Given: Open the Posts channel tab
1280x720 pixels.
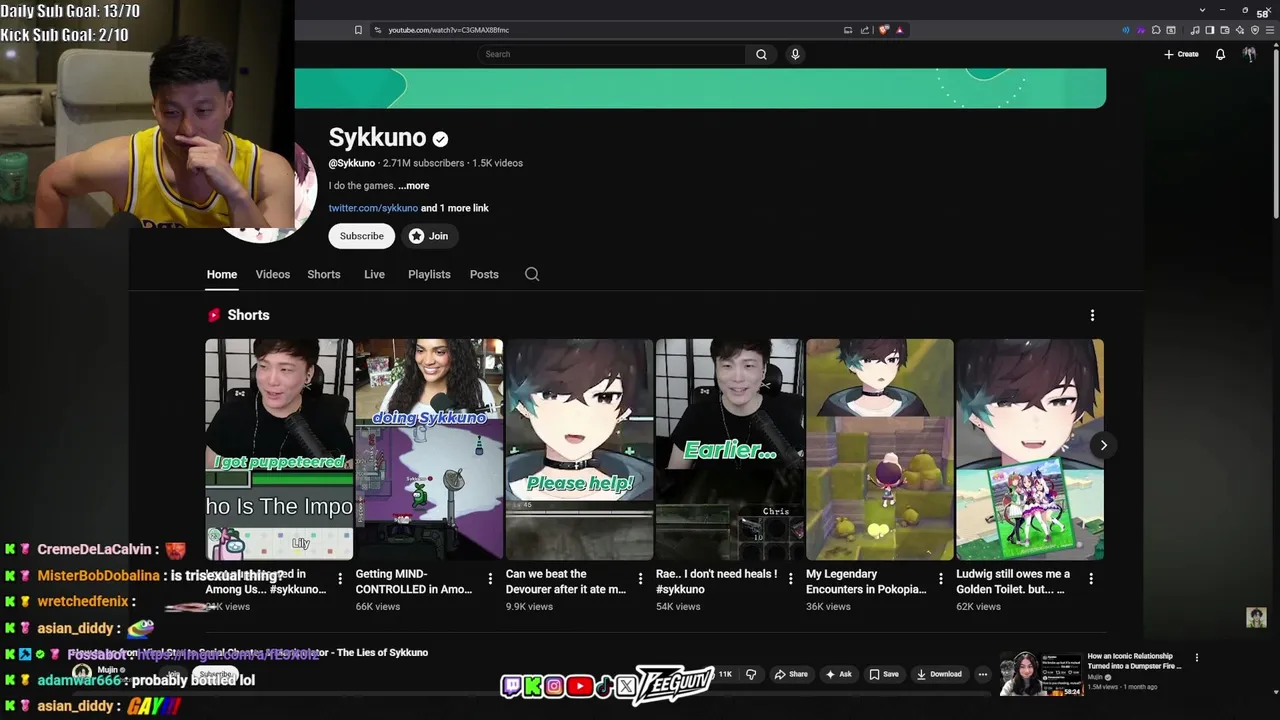Looking at the screenshot, I should pyautogui.click(x=484, y=274).
